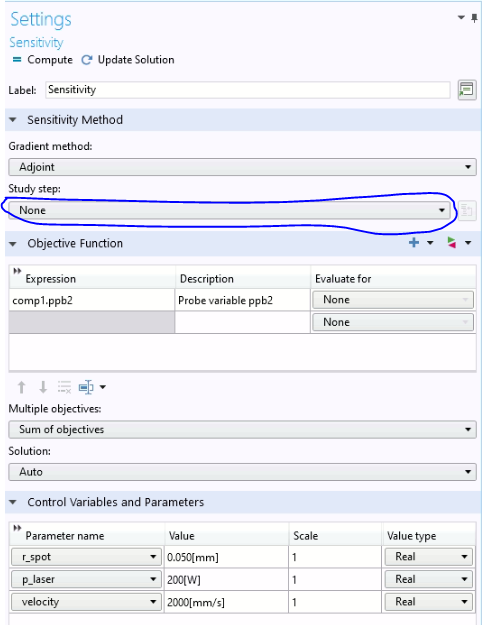Click the blue plus add objective icon
This screenshot has height=625, width=482.
click(414, 242)
